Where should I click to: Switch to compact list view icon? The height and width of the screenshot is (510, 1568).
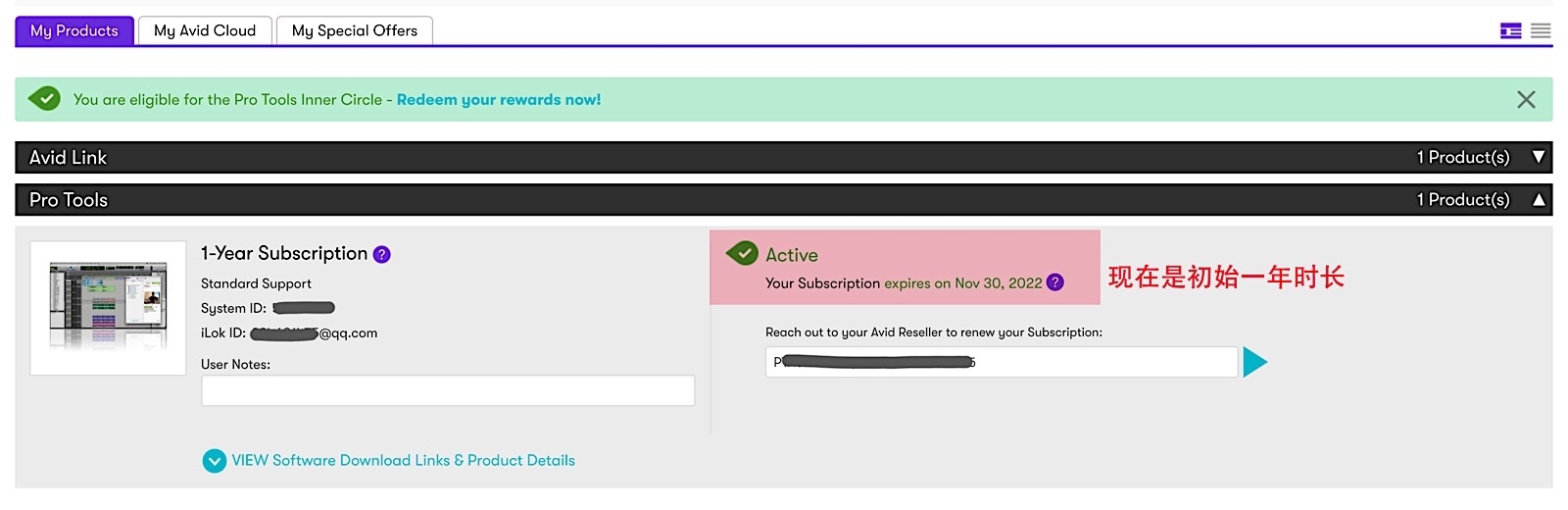(1542, 31)
